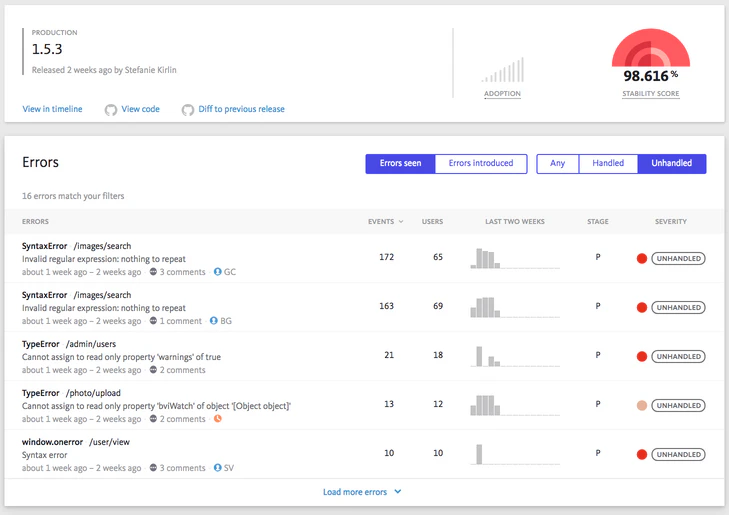Click the orange snoozed clock icon in the /photo/upload row
729x515 pixels.
click(218, 419)
